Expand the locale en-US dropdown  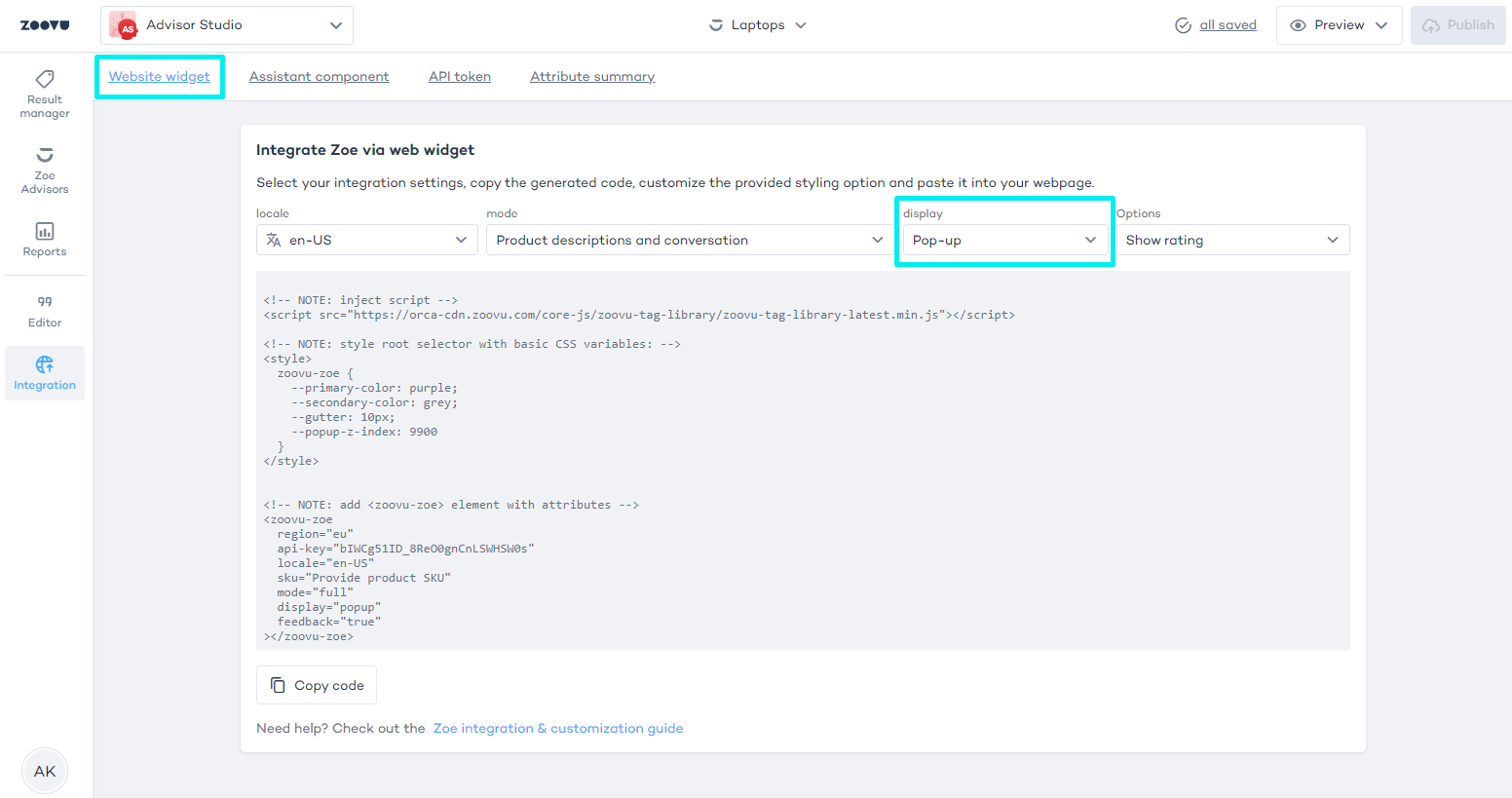click(366, 240)
